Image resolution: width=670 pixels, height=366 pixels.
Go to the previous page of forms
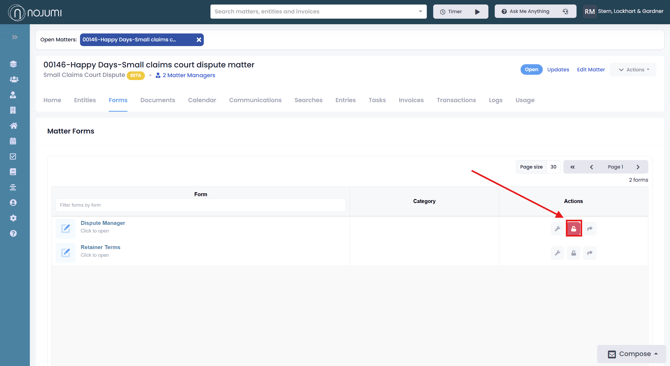click(x=591, y=167)
